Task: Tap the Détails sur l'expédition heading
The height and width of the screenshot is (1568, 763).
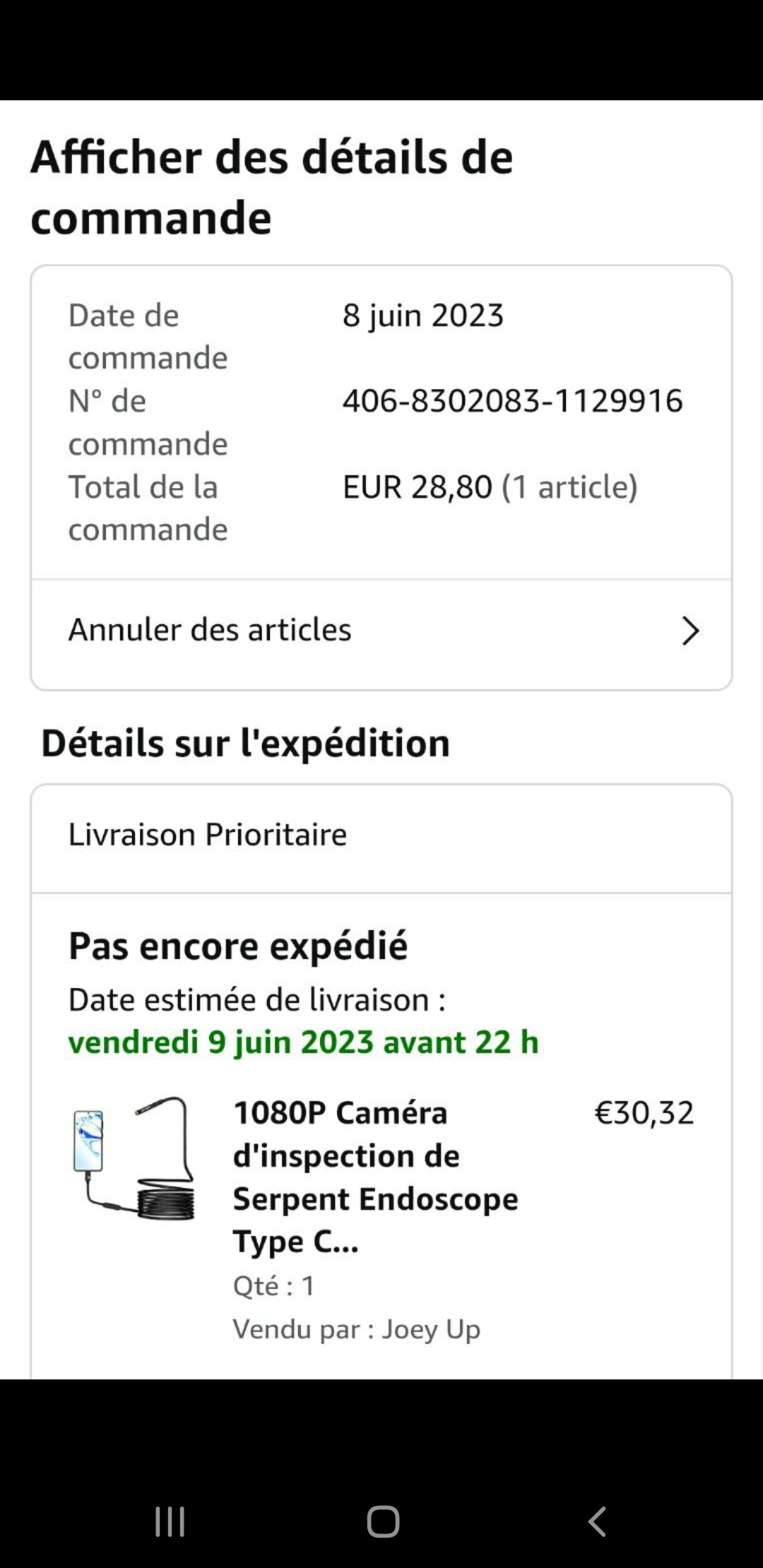Action: [245, 743]
